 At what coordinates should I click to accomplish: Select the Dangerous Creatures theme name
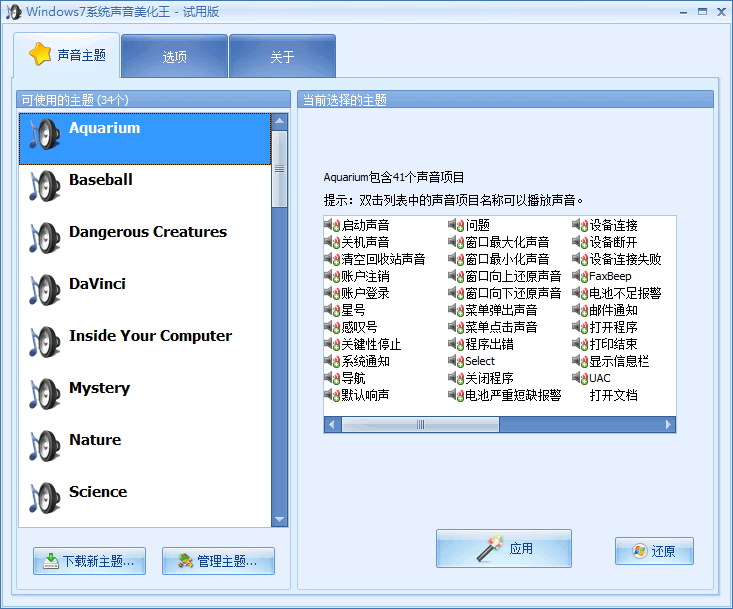[x=148, y=232]
